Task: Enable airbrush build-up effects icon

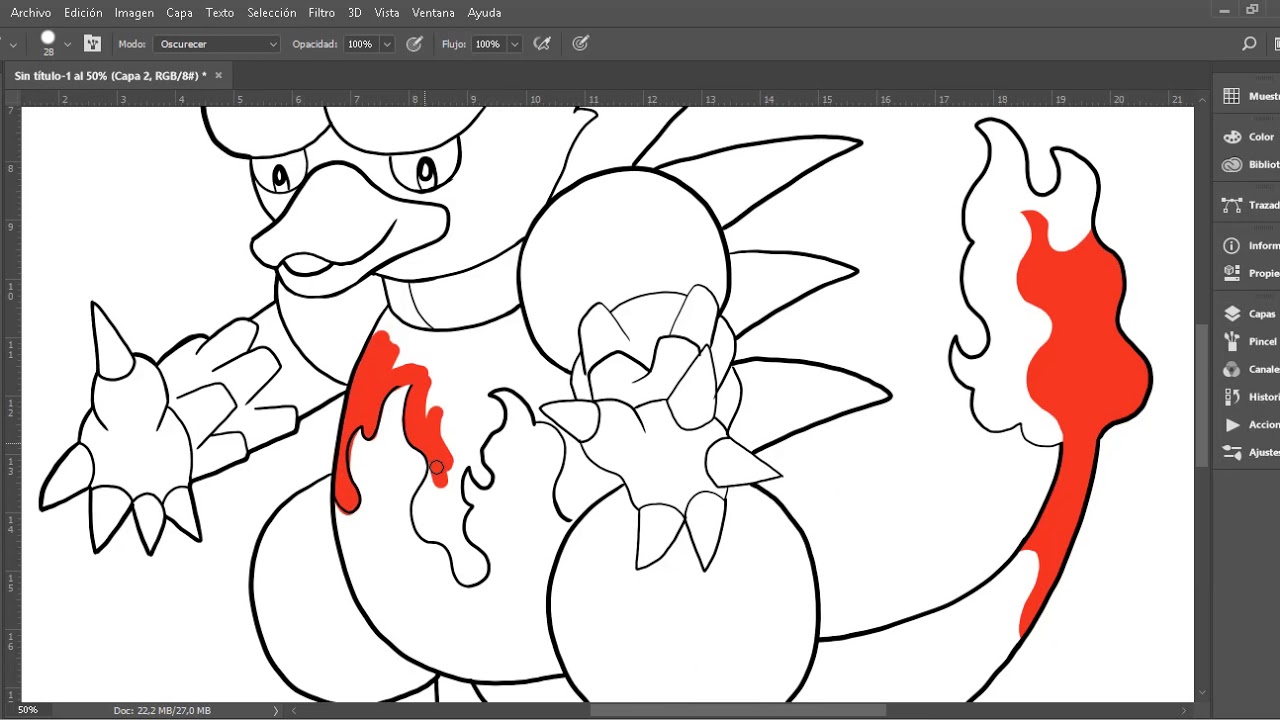Action: coord(542,44)
